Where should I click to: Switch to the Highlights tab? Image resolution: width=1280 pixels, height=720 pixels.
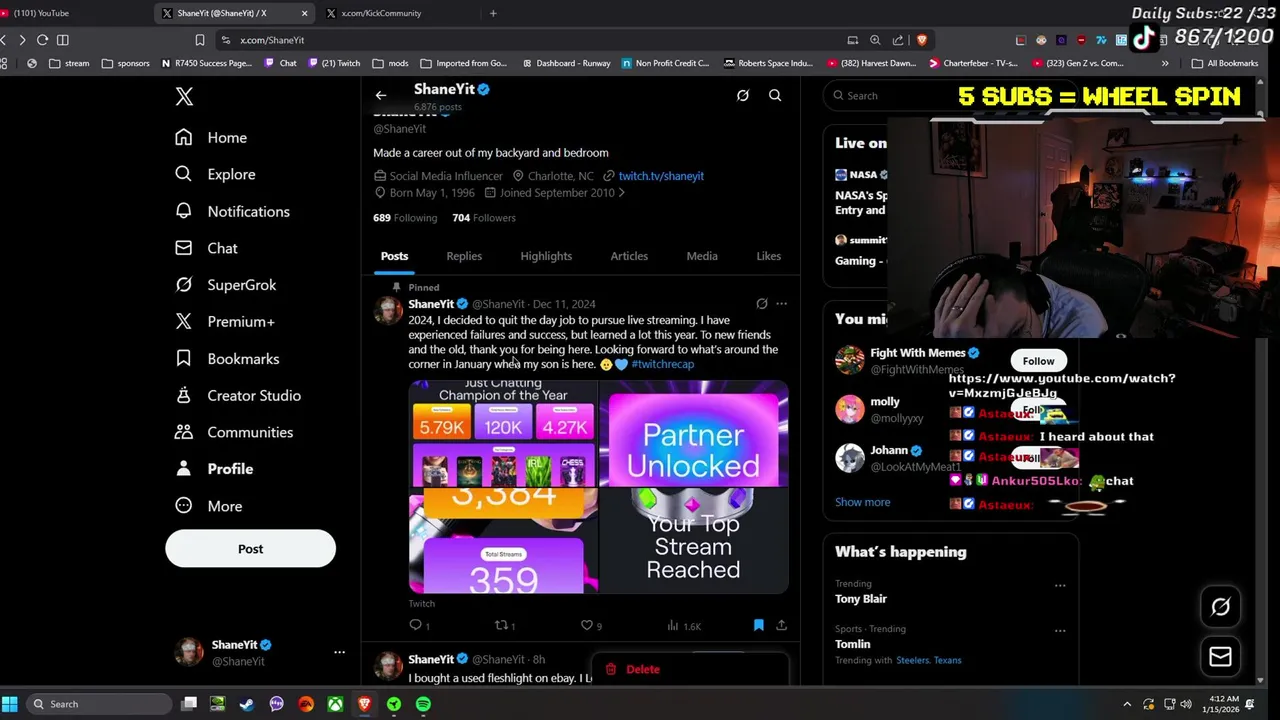[546, 256]
